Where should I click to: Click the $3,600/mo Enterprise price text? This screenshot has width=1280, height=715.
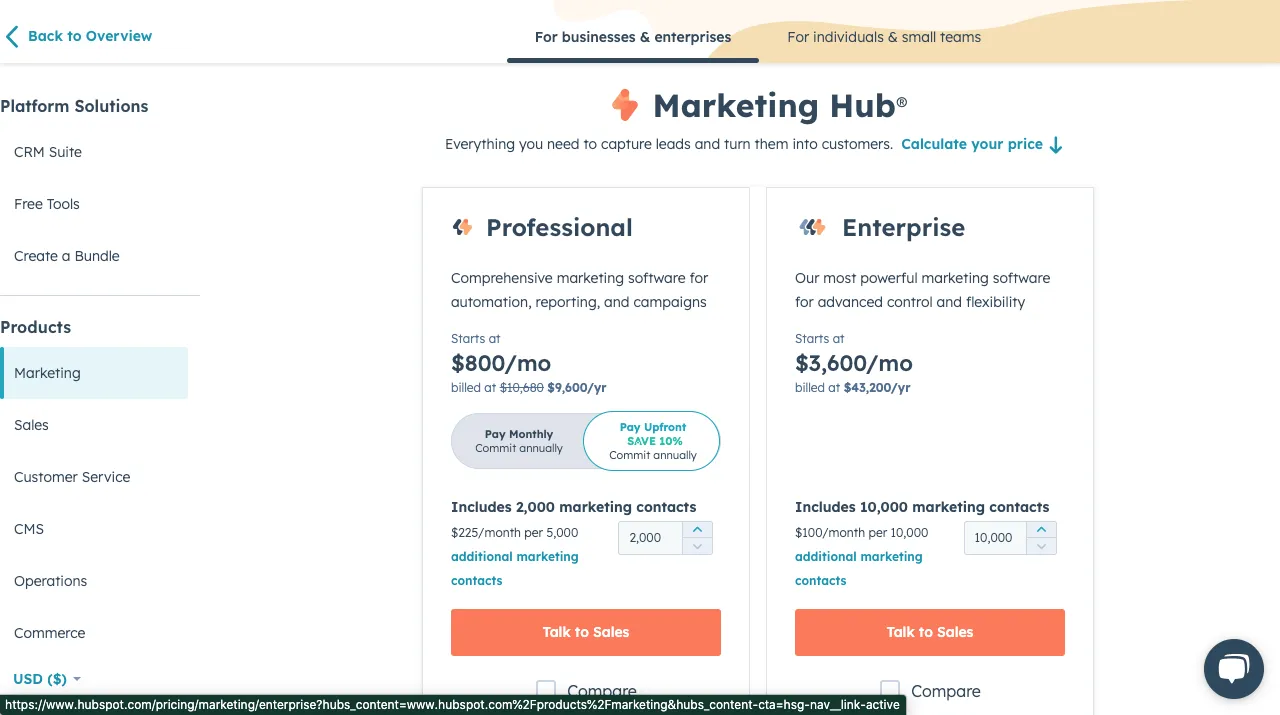(854, 363)
